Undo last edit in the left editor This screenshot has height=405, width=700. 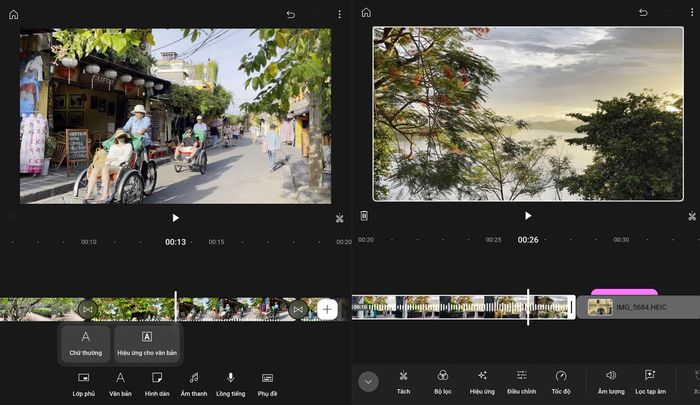tap(291, 15)
